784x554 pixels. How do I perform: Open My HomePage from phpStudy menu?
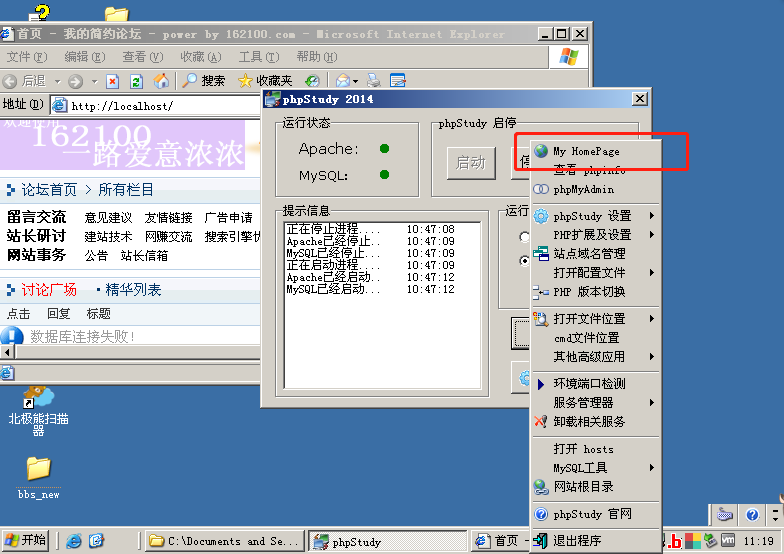[596, 151]
